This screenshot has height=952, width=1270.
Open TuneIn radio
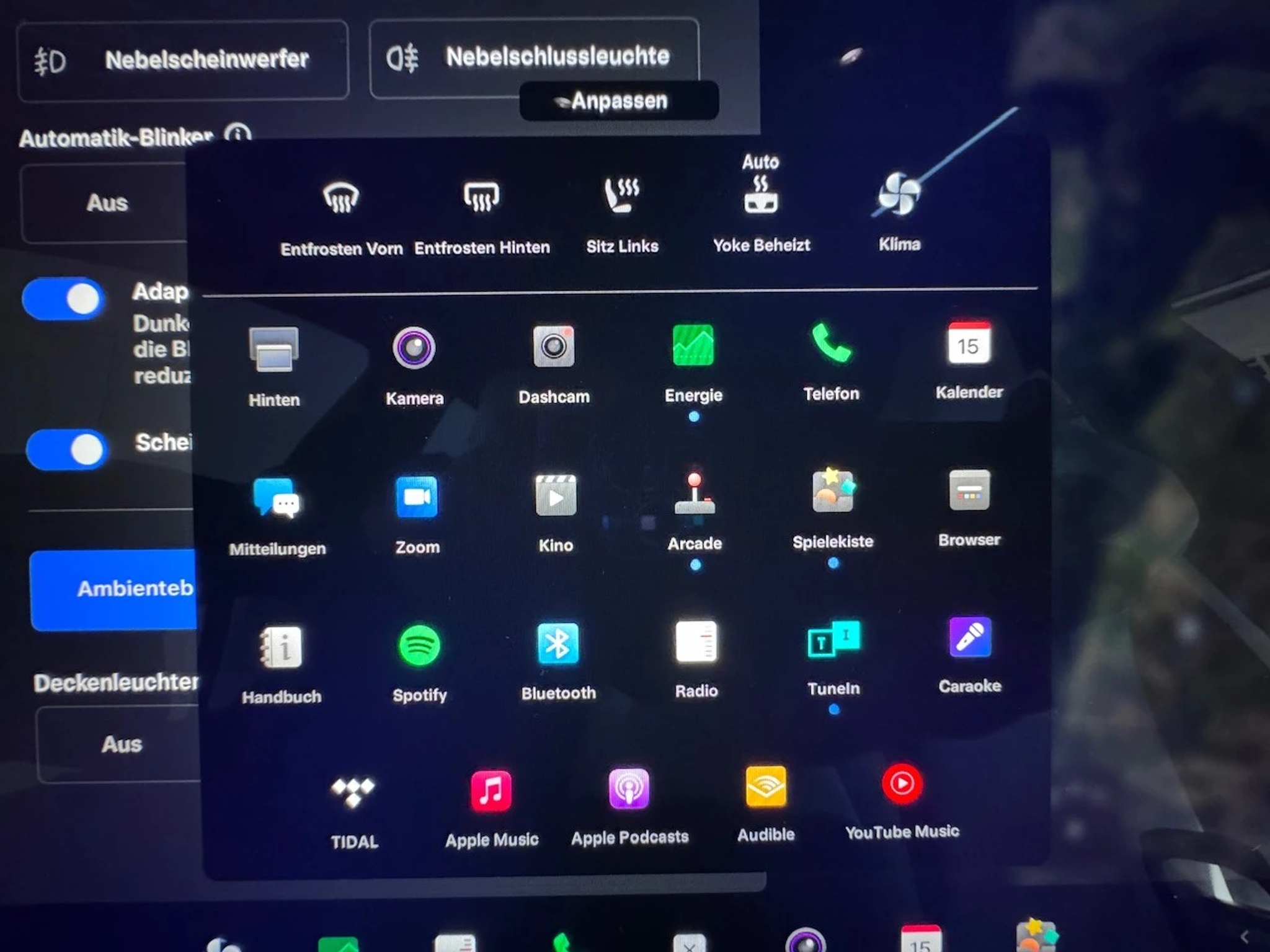pos(833,643)
